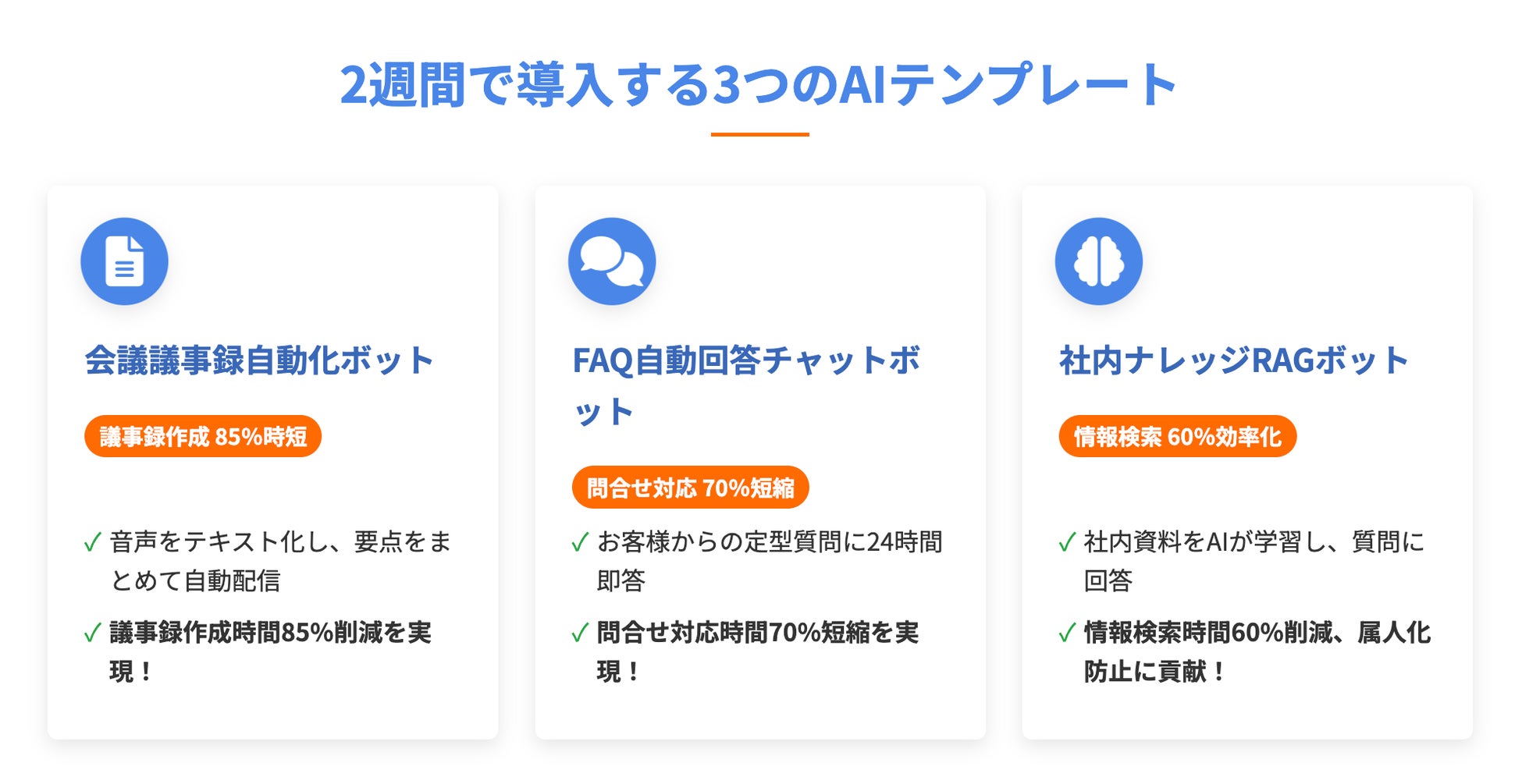Click green checkmark beside 問合せ対応時間70%短縮
Image resolution: width=1522 pixels, height=784 pixels.
(580, 633)
